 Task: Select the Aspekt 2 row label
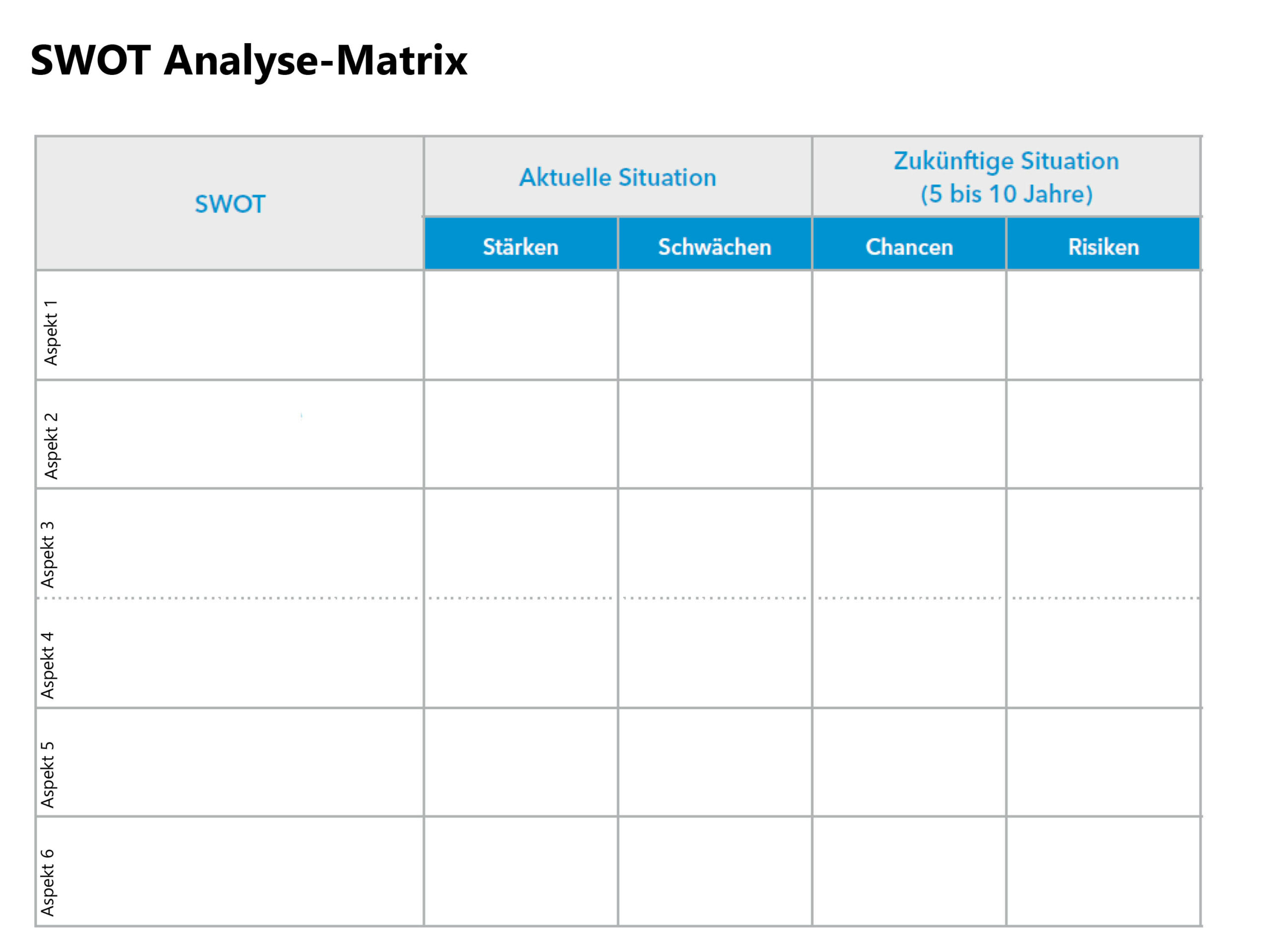click(51, 446)
